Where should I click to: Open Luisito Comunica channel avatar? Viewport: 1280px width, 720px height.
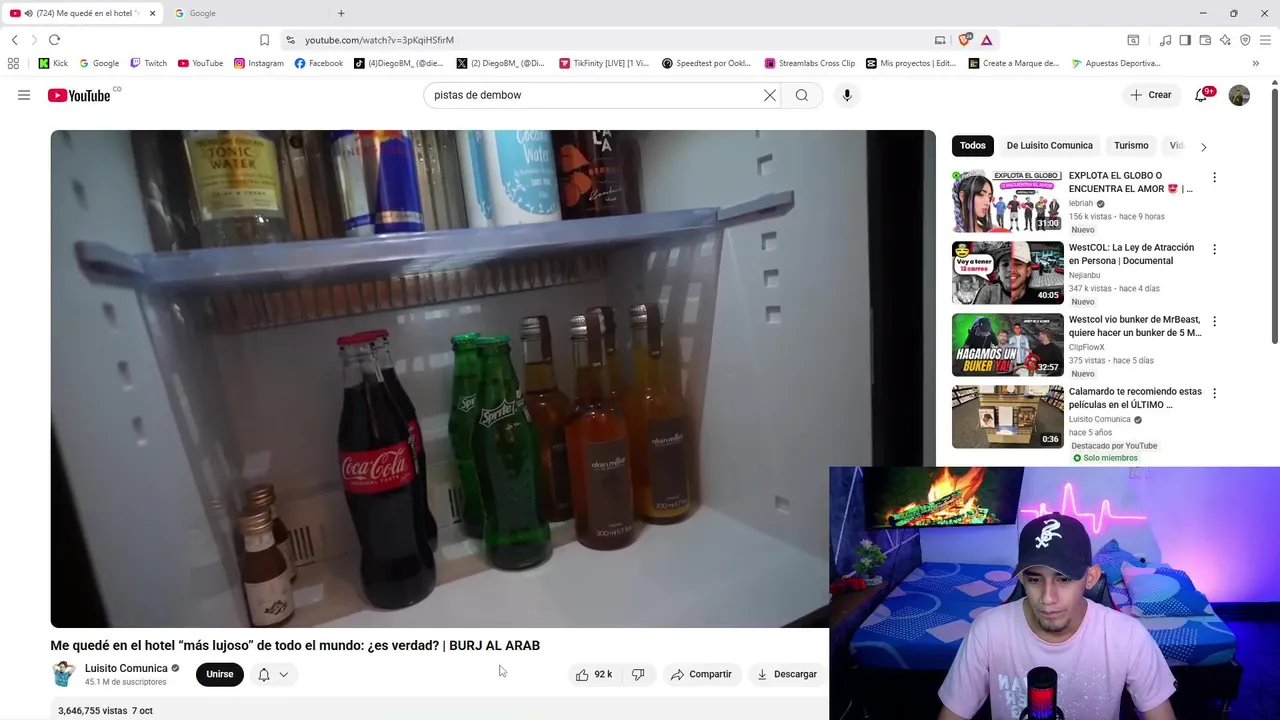(x=64, y=674)
